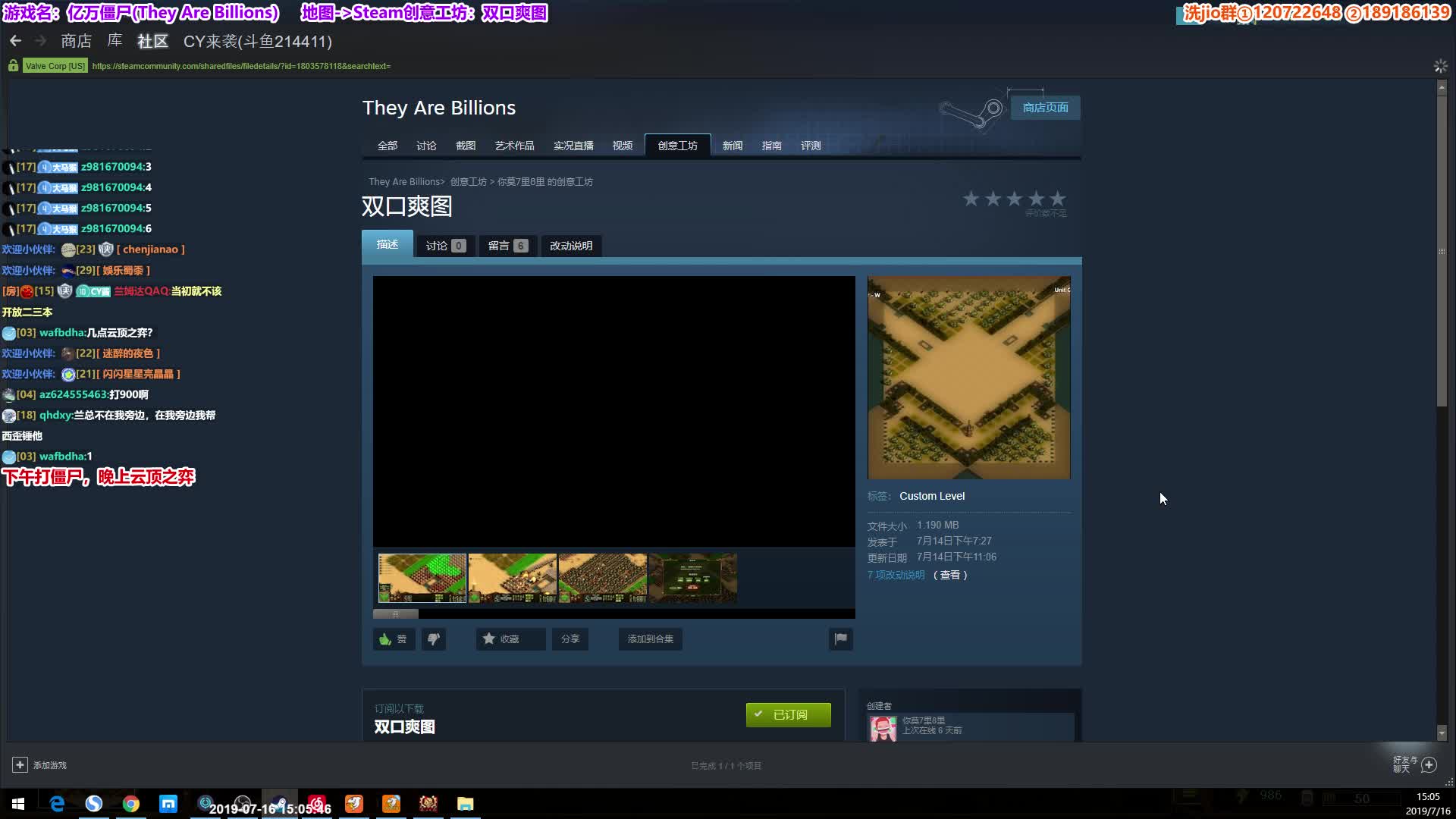Click the green lock security icon
The width and height of the screenshot is (1456, 819).
(13, 66)
